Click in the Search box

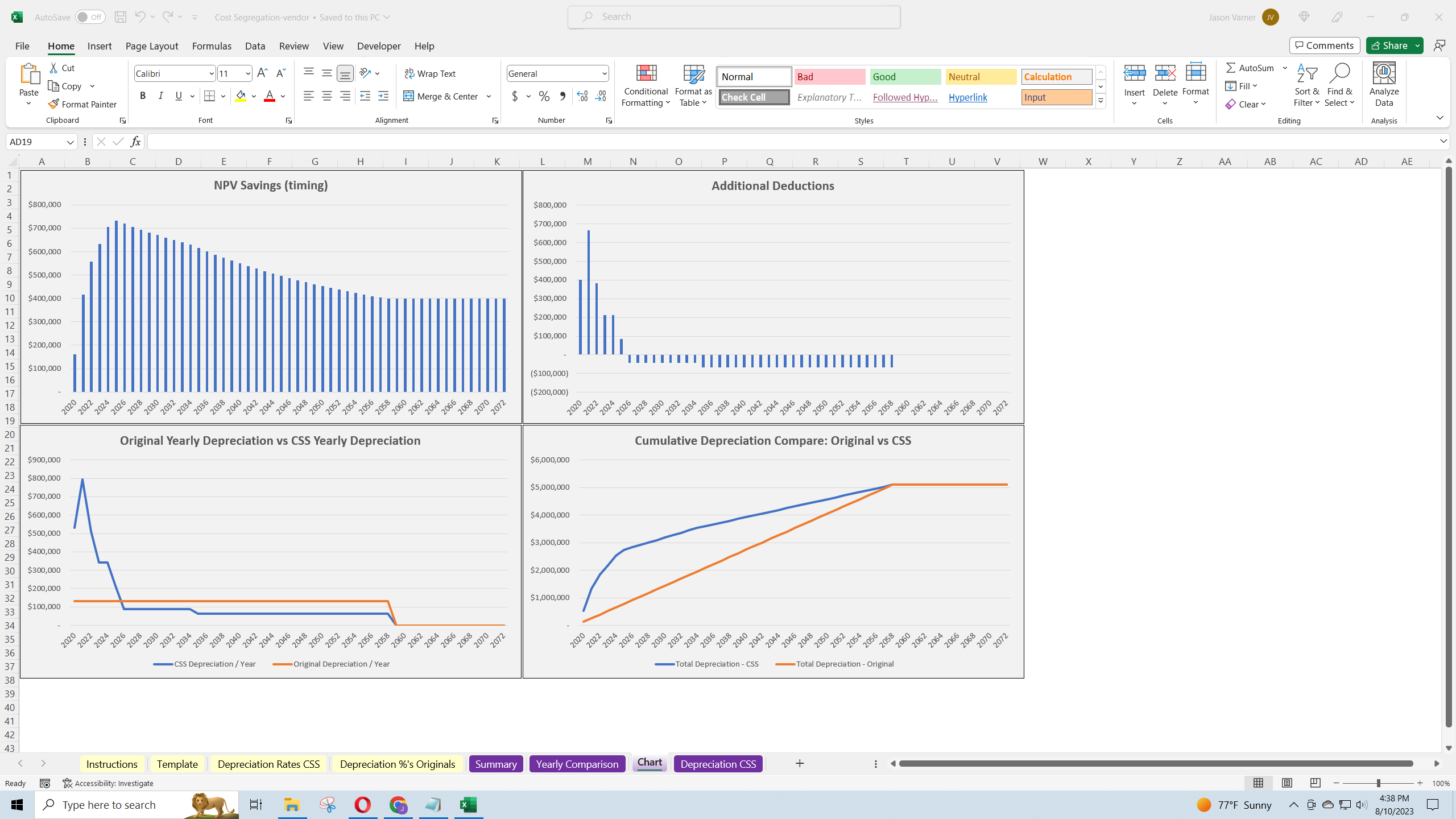734,17
